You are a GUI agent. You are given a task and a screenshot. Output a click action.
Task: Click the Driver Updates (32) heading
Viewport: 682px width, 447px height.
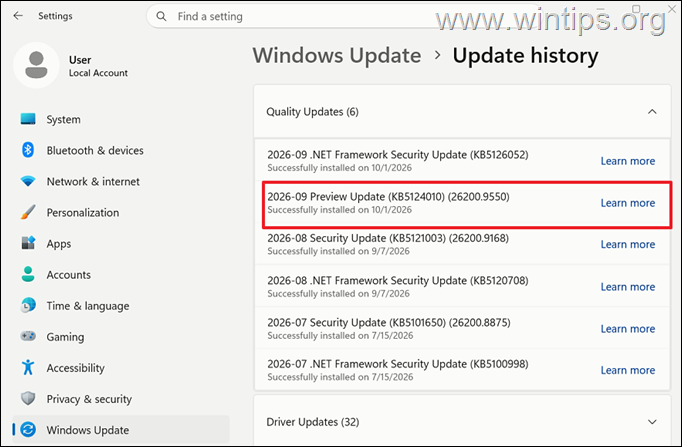(313, 422)
